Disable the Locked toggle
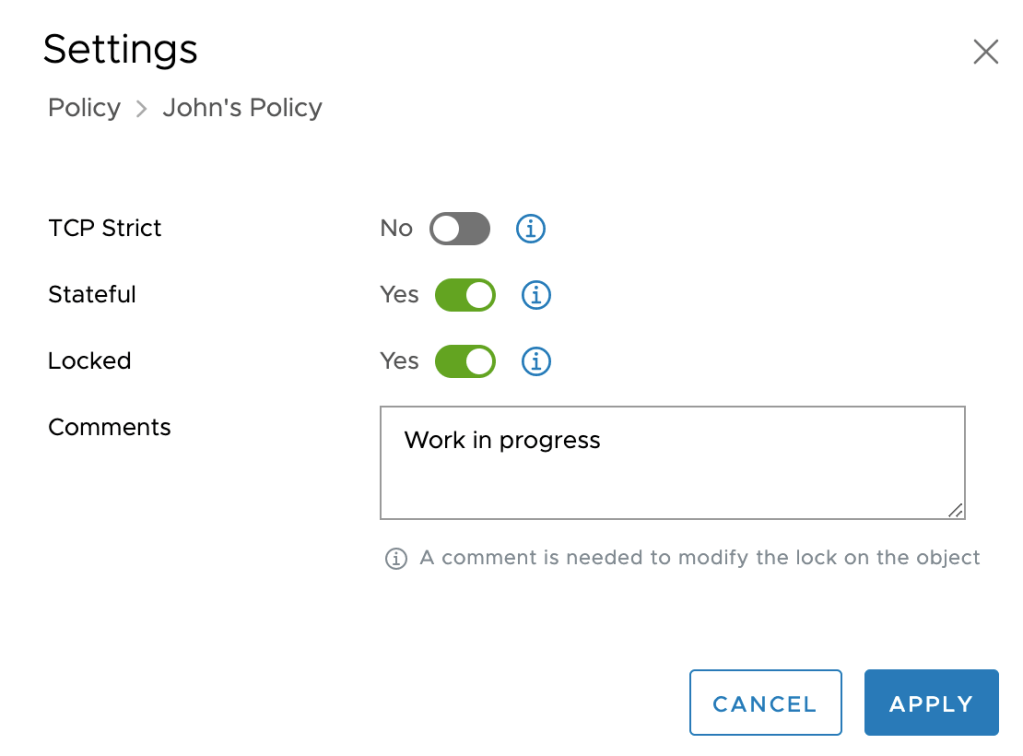 (x=465, y=361)
